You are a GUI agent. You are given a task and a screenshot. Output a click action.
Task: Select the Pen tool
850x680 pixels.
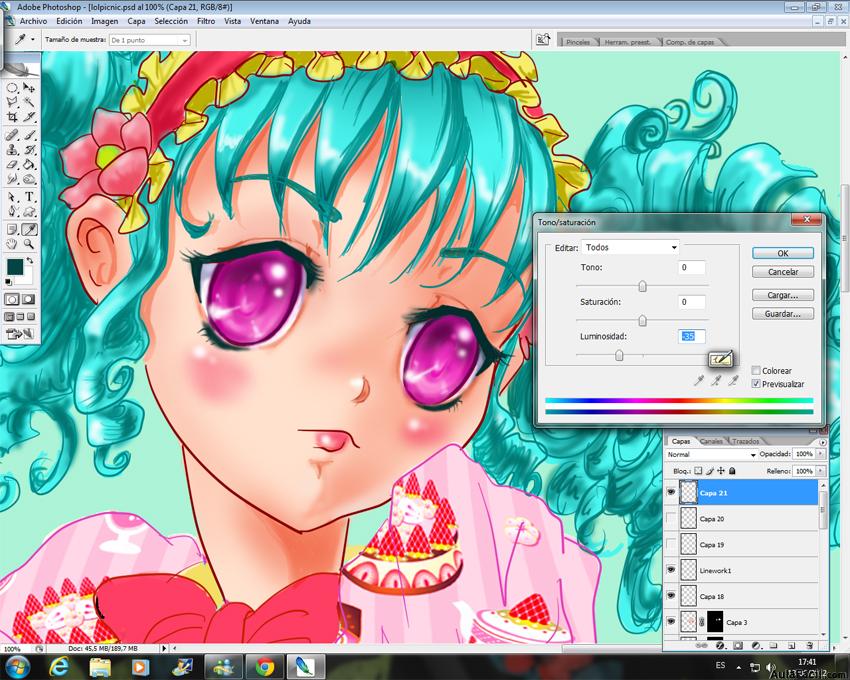pyautogui.click(x=12, y=211)
